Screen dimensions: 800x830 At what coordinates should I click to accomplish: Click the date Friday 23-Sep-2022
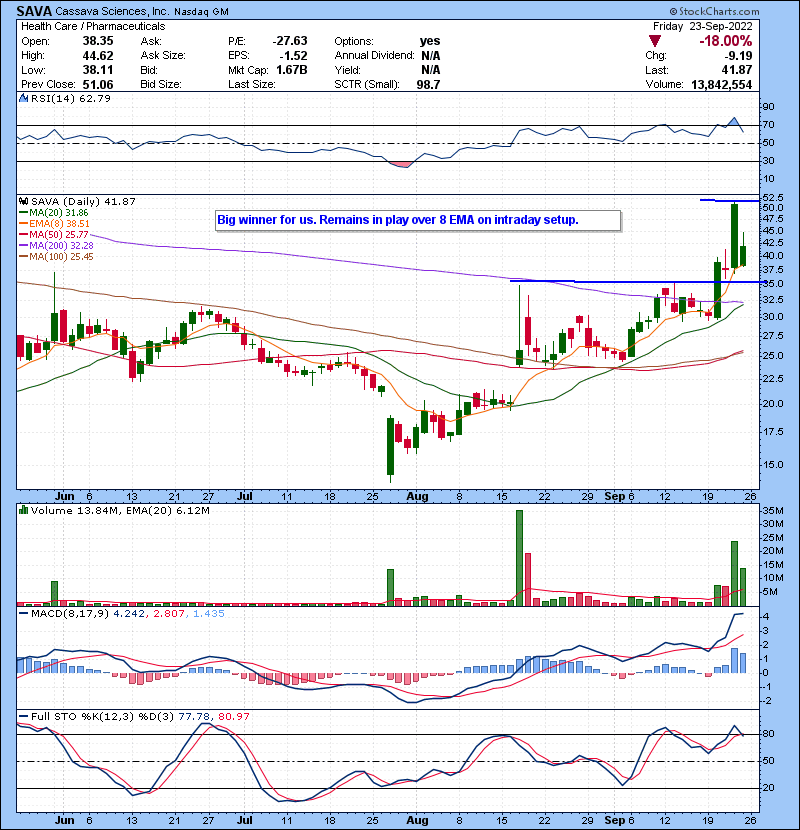click(x=703, y=26)
